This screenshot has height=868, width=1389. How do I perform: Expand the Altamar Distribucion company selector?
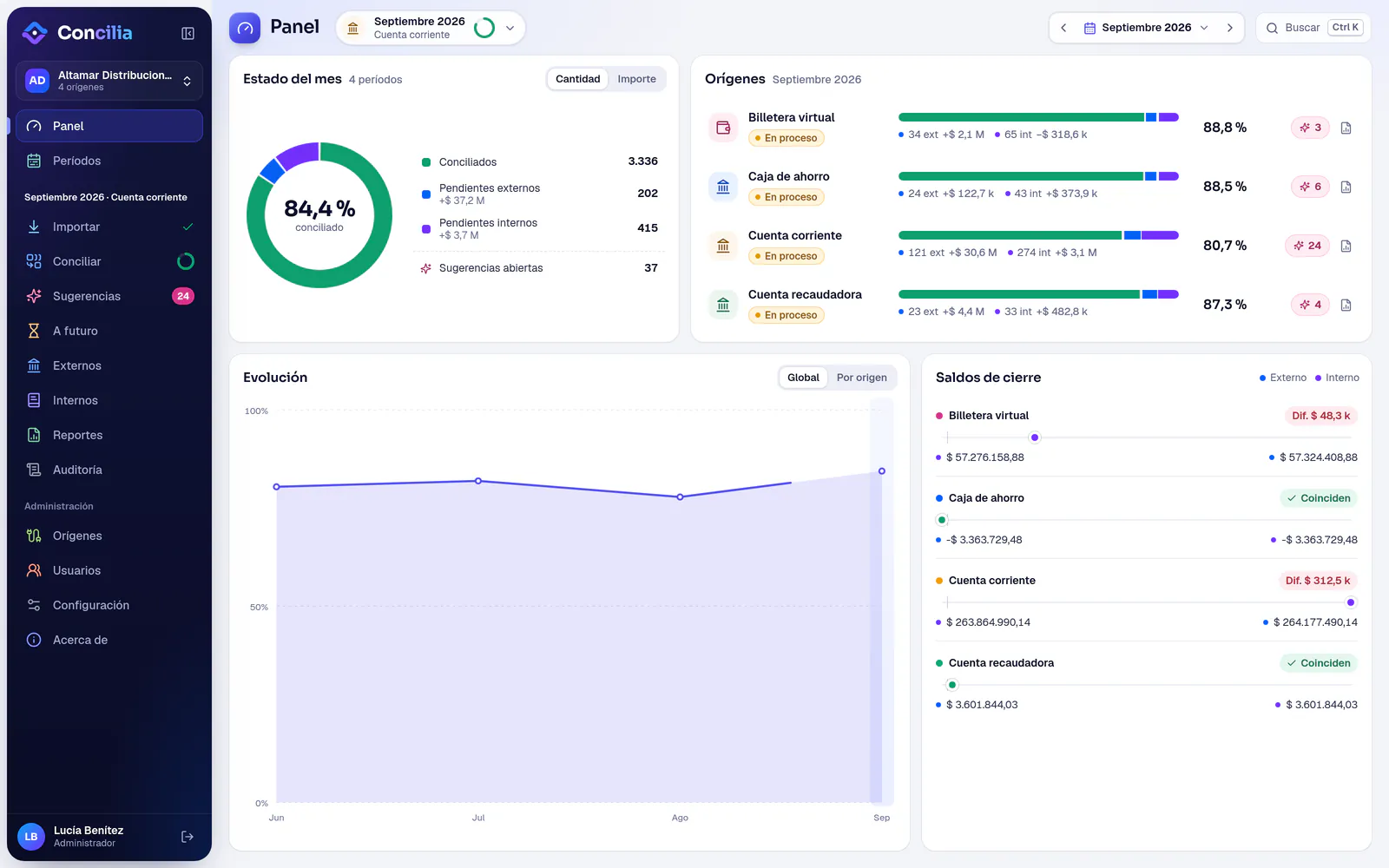[x=109, y=81]
